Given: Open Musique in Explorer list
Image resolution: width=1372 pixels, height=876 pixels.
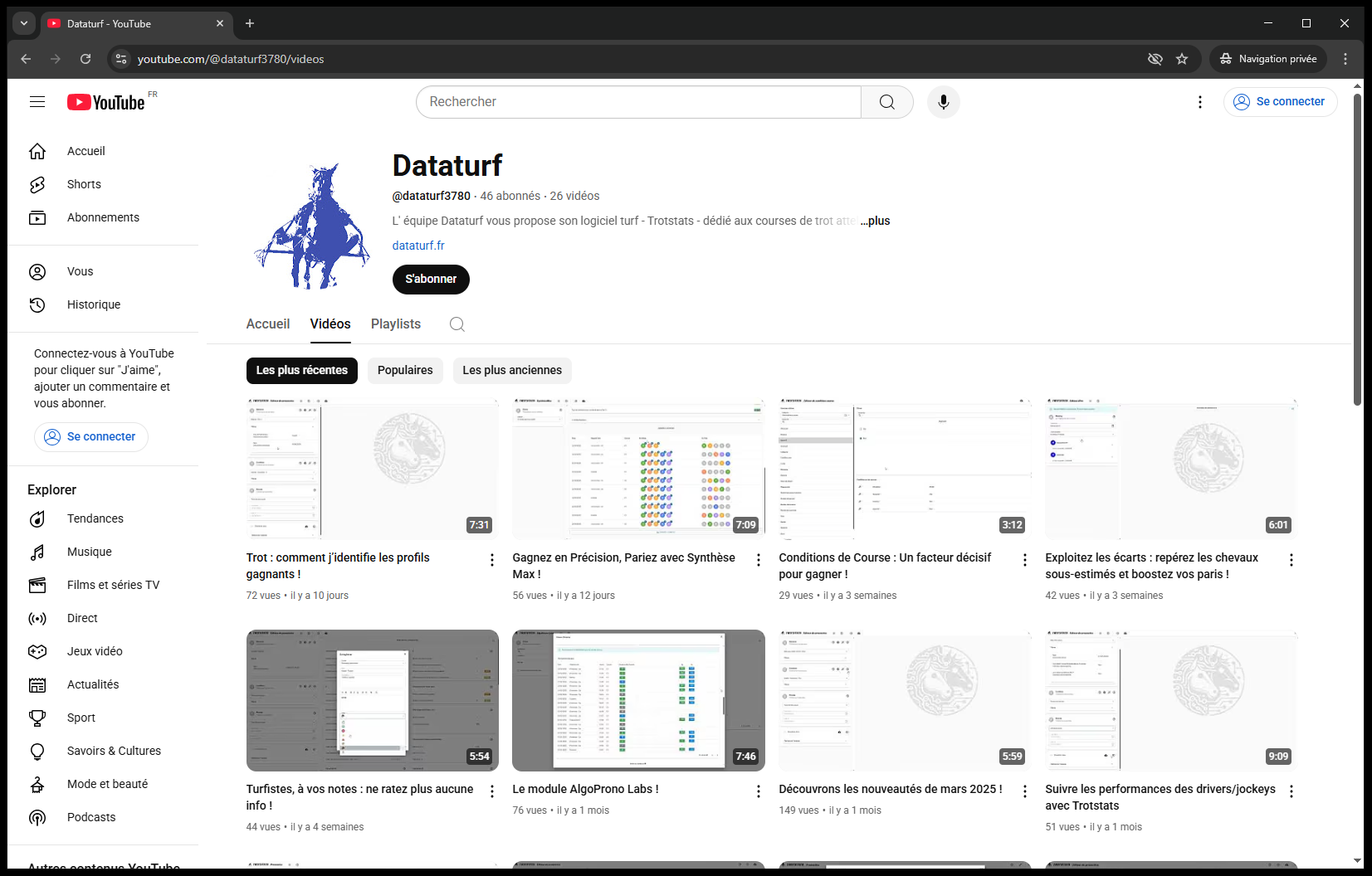Looking at the screenshot, I should 103,552.
